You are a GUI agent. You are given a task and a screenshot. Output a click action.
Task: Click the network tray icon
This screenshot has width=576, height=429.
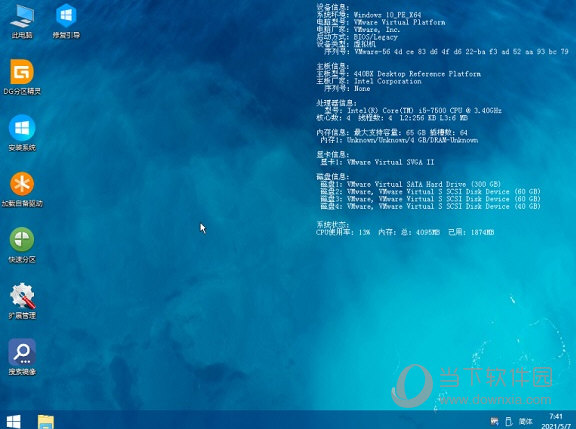click(x=494, y=421)
